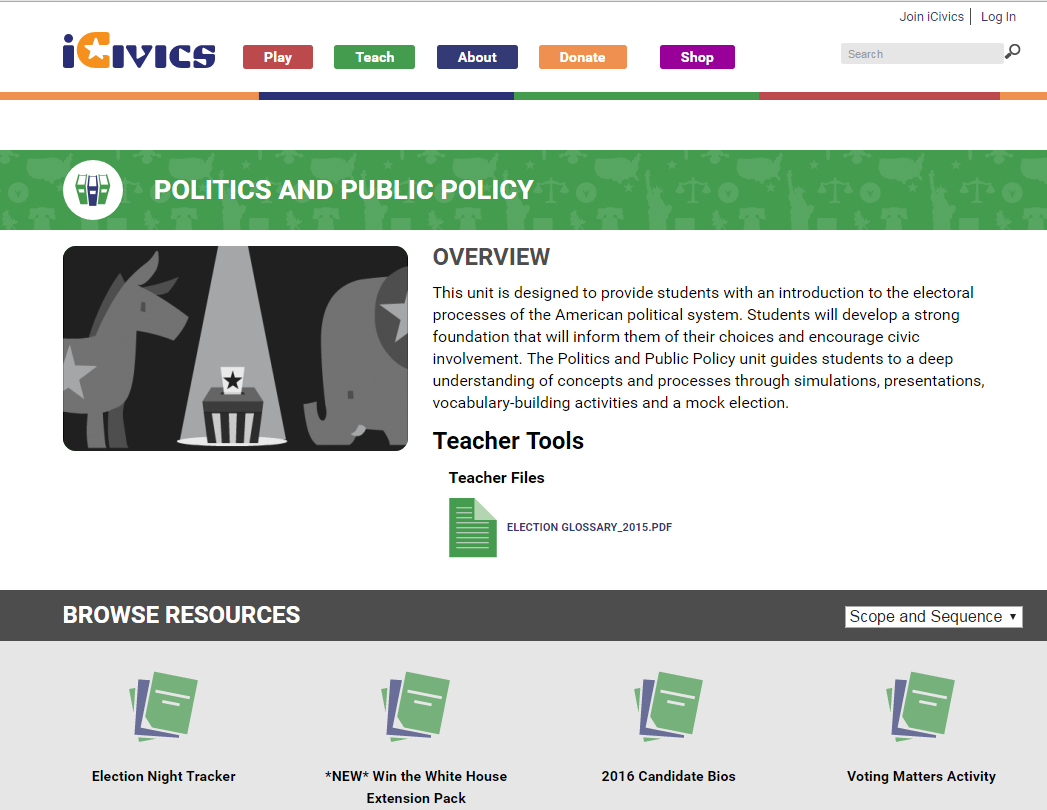
Task: Open Voting Matters Activity title link
Action: tap(921, 776)
